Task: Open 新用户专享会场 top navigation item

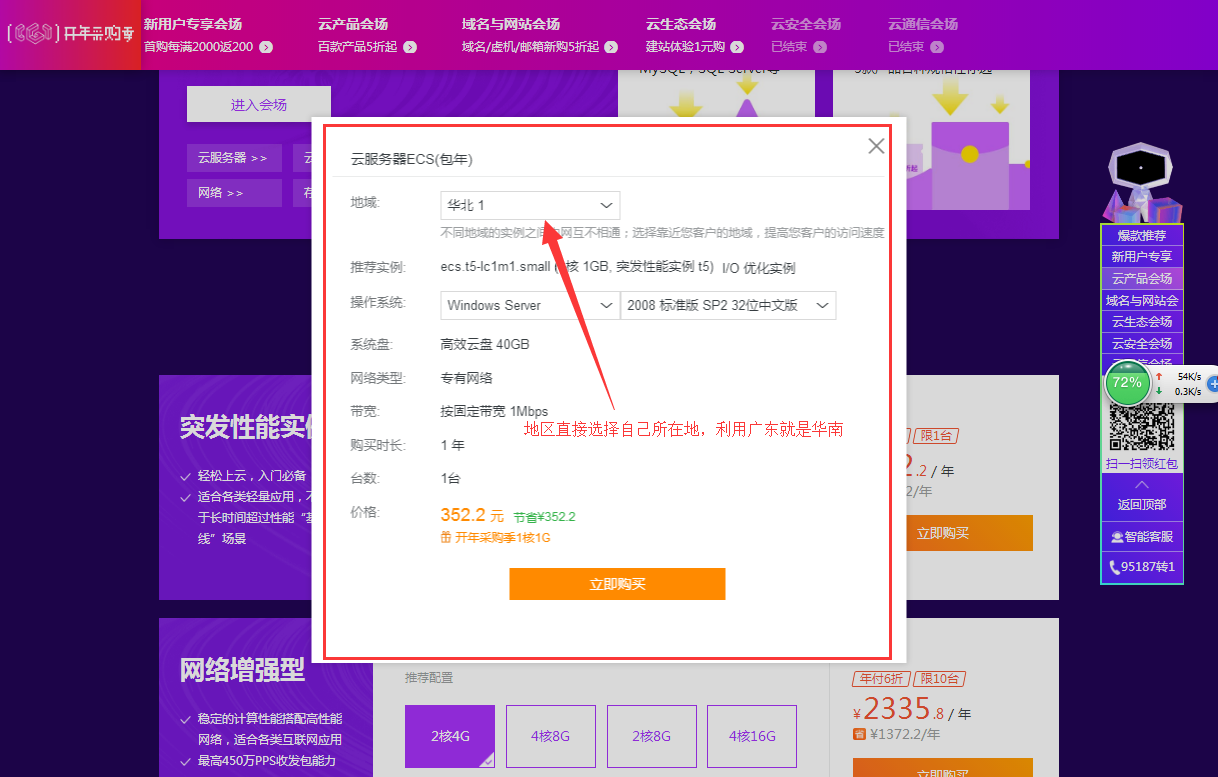Action: click(193, 24)
